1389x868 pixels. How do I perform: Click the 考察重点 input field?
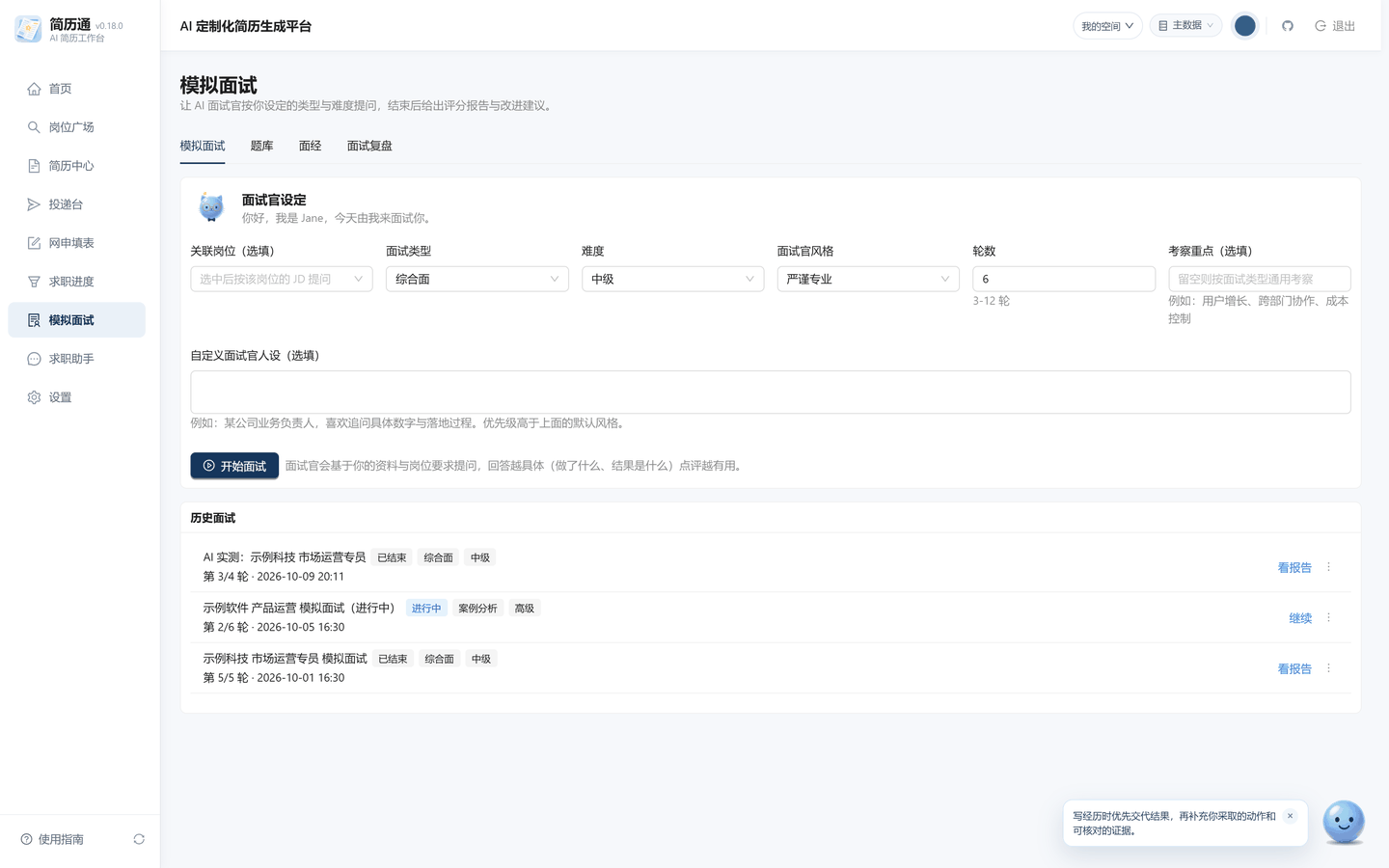(x=1260, y=279)
